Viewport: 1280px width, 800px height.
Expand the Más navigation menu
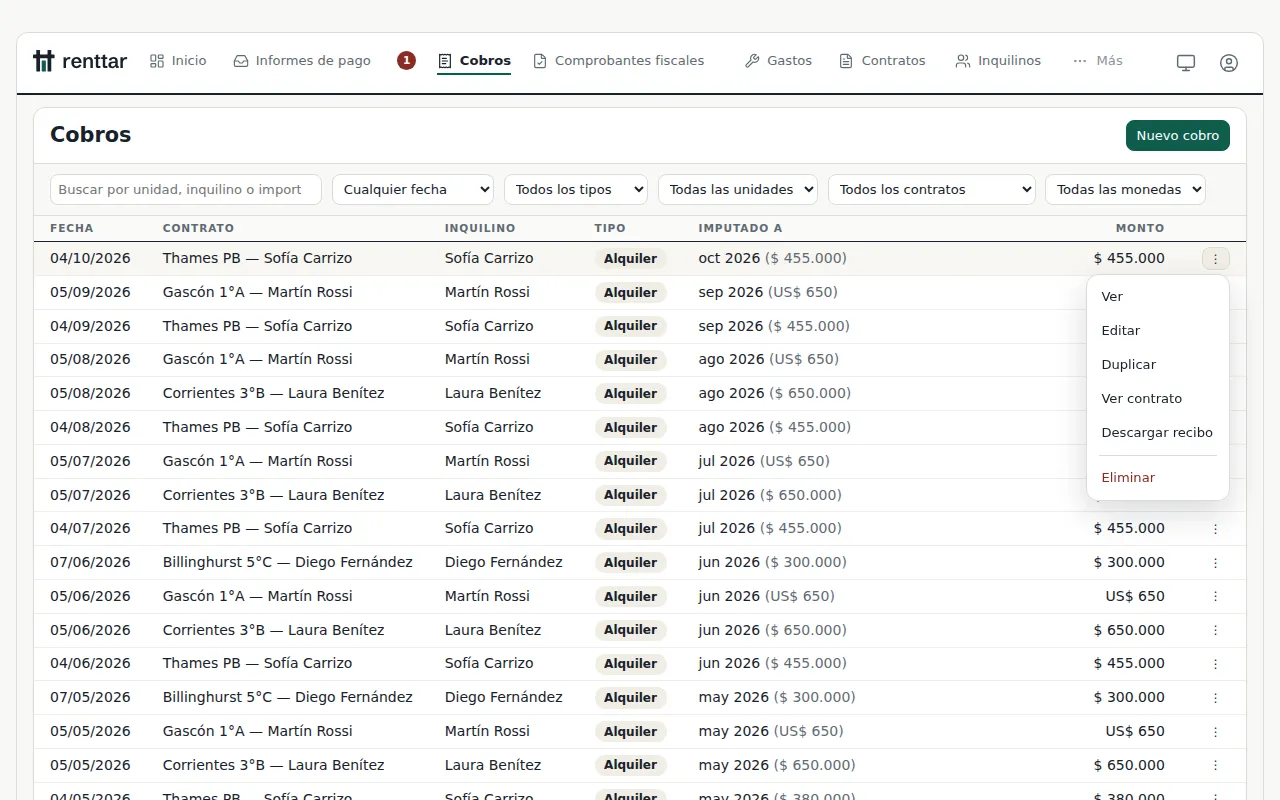click(1097, 61)
